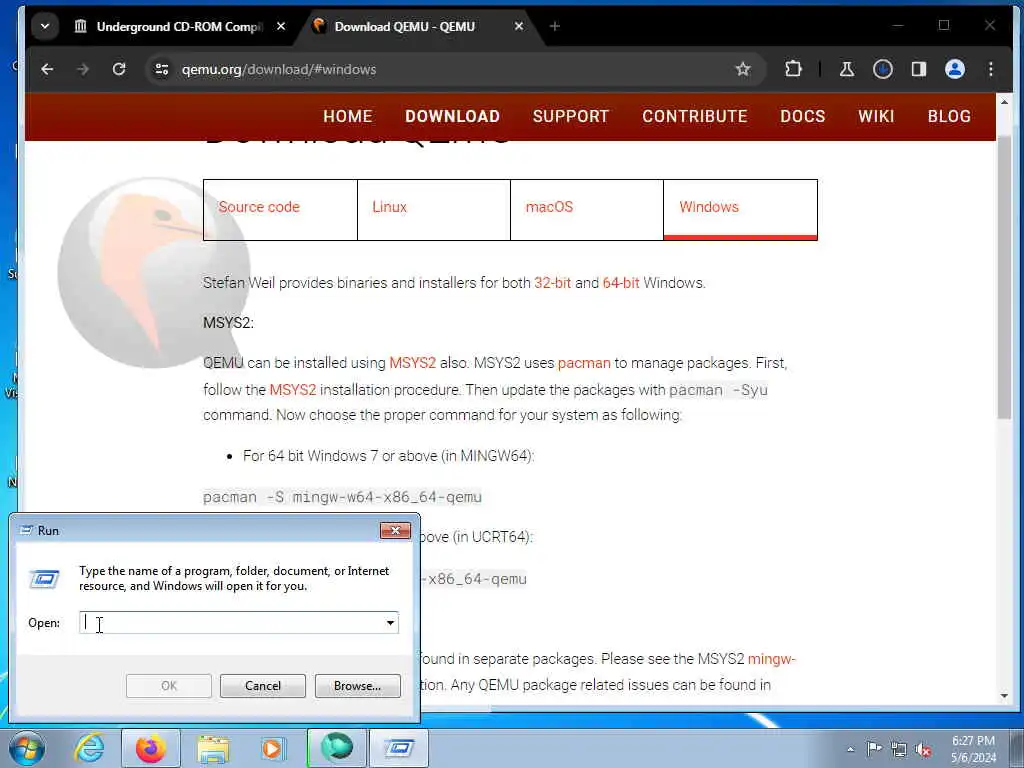Follow the 32-bit installers link
The height and width of the screenshot is (768, 1024).
tap(552, 283)
